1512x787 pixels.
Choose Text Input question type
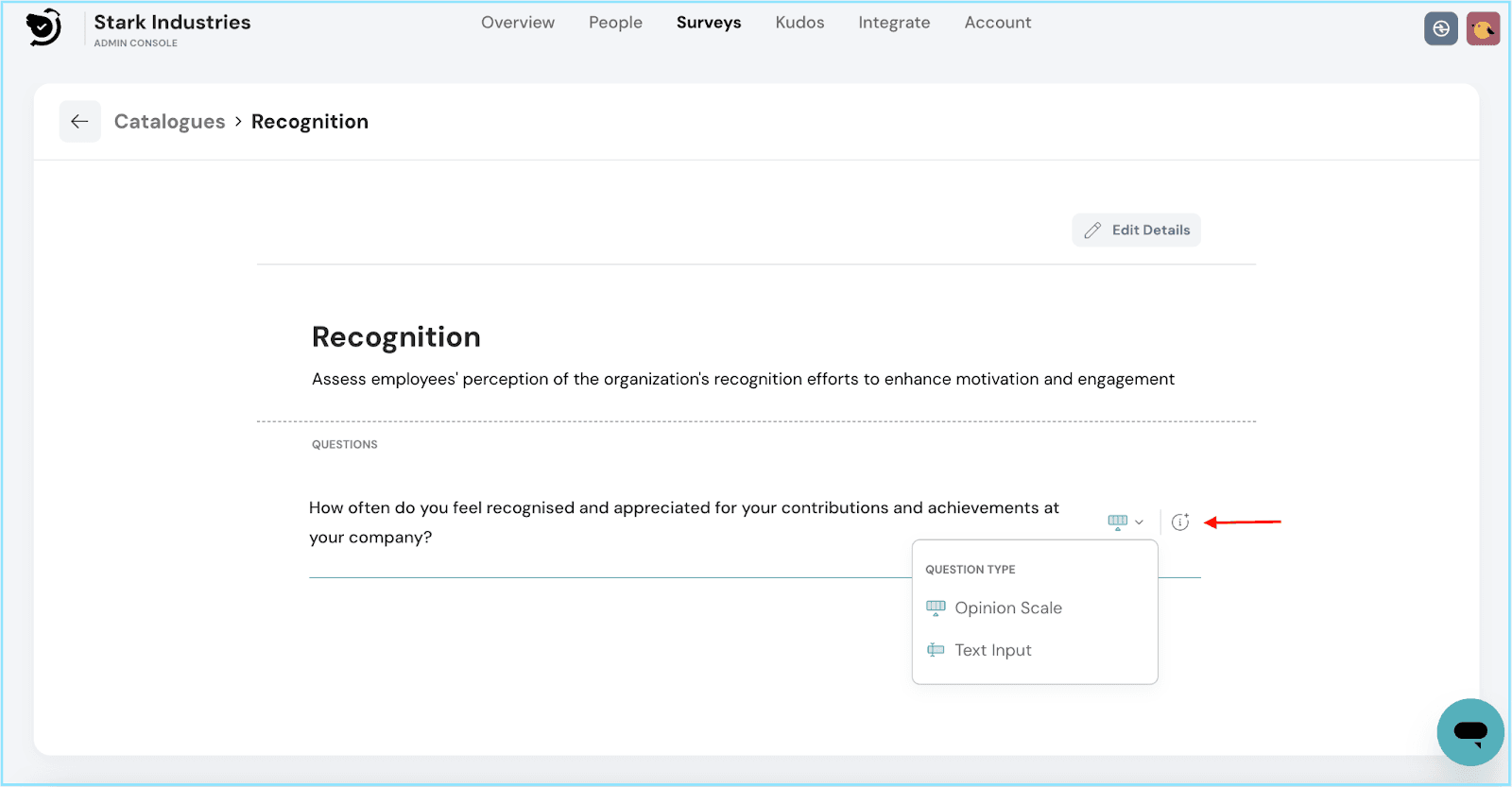click(x=992, y=650)
